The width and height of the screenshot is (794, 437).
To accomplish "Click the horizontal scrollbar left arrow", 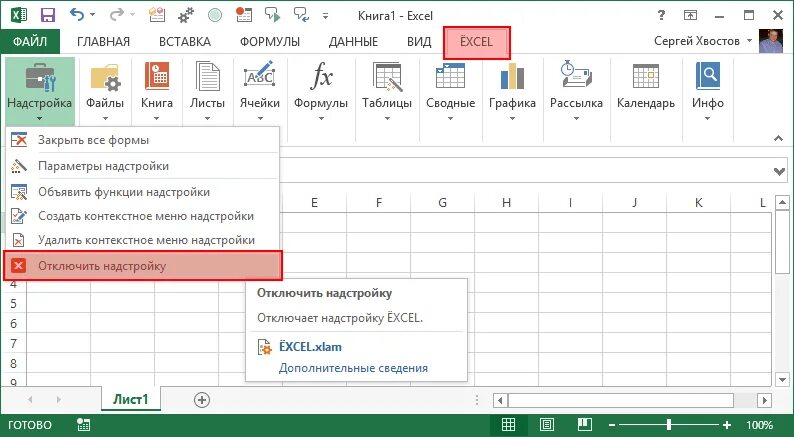I will pos(500,401).
